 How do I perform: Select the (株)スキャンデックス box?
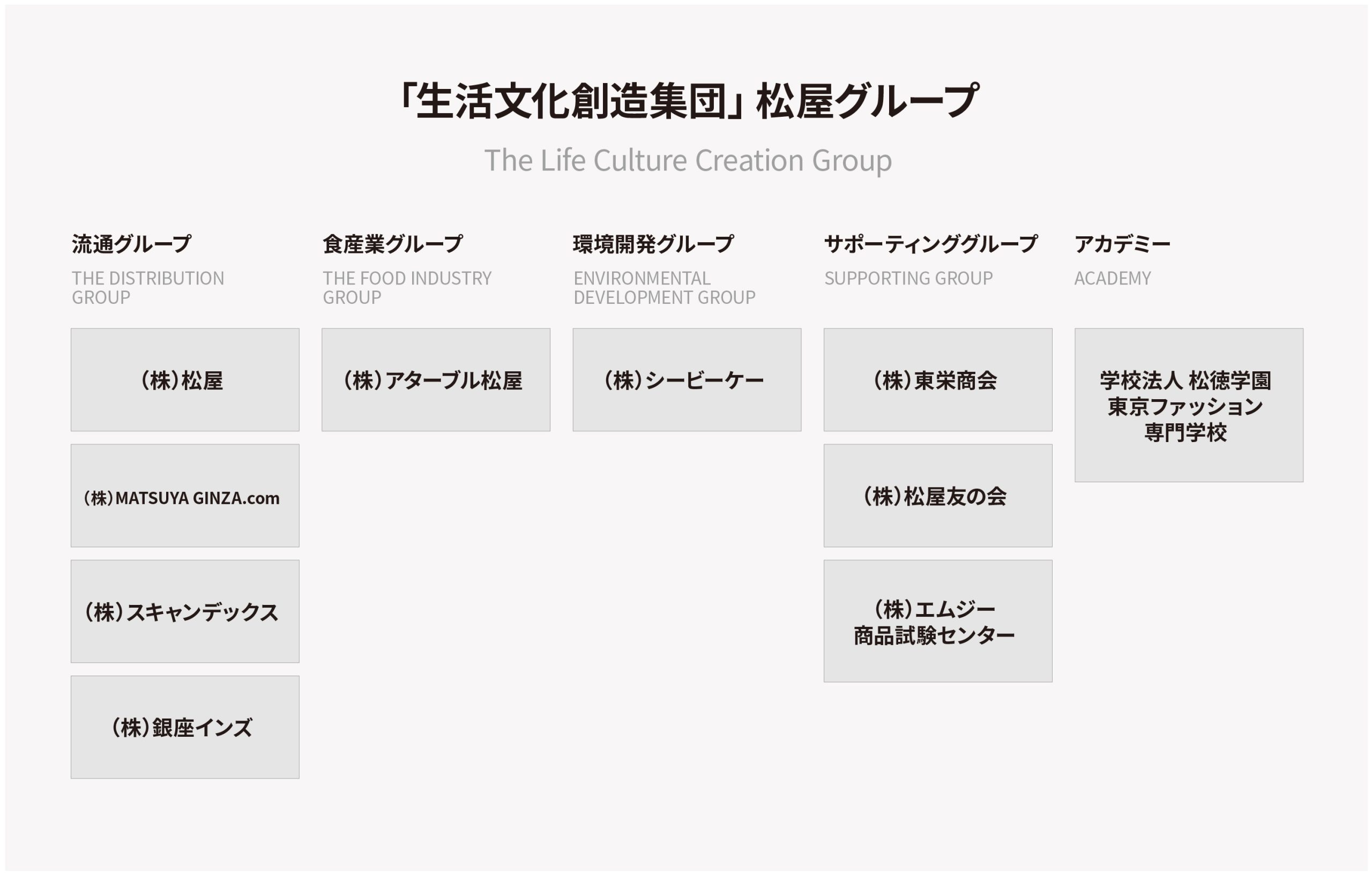point(184,611)
